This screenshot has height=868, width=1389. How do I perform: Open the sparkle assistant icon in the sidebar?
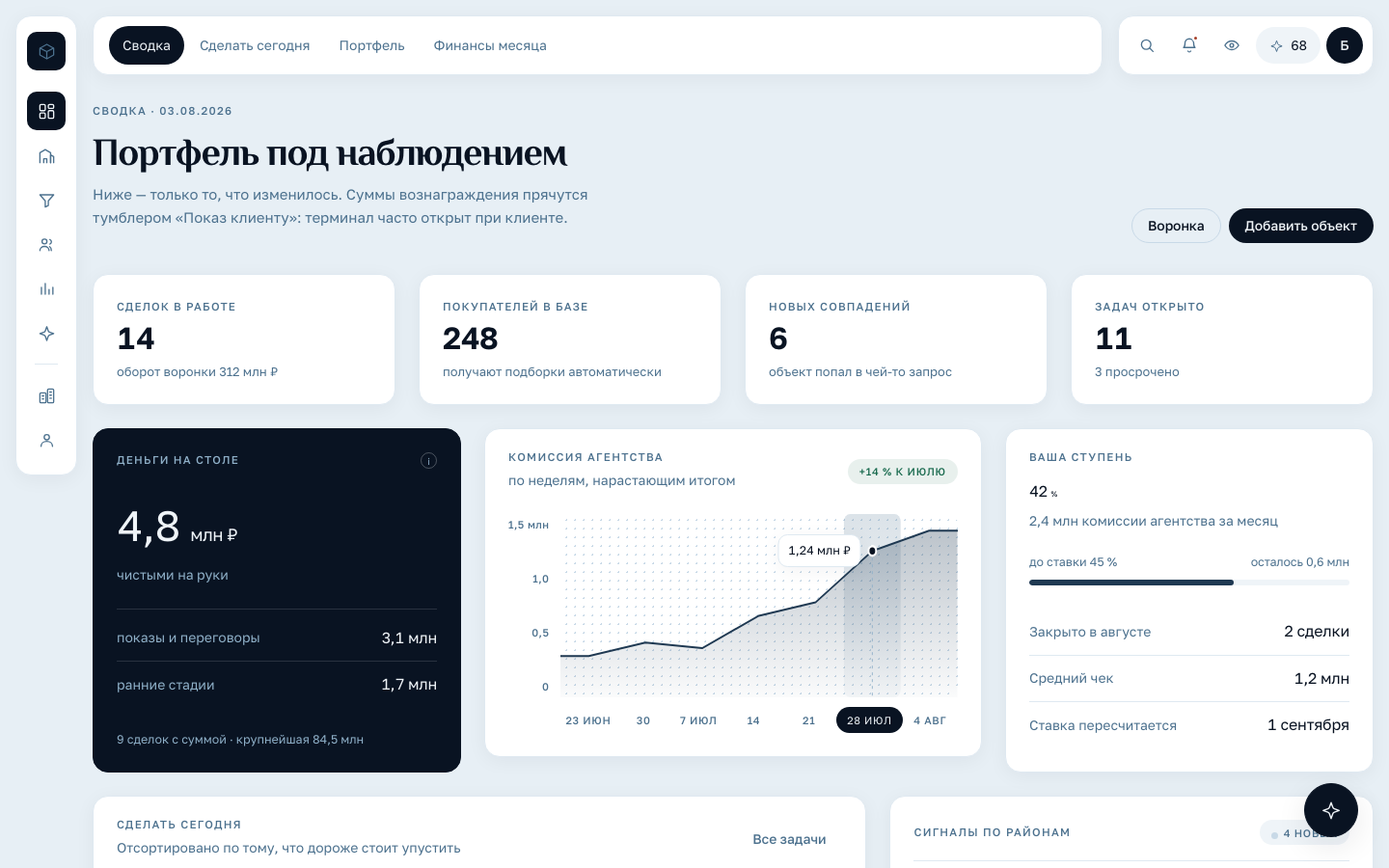point(46,334)
